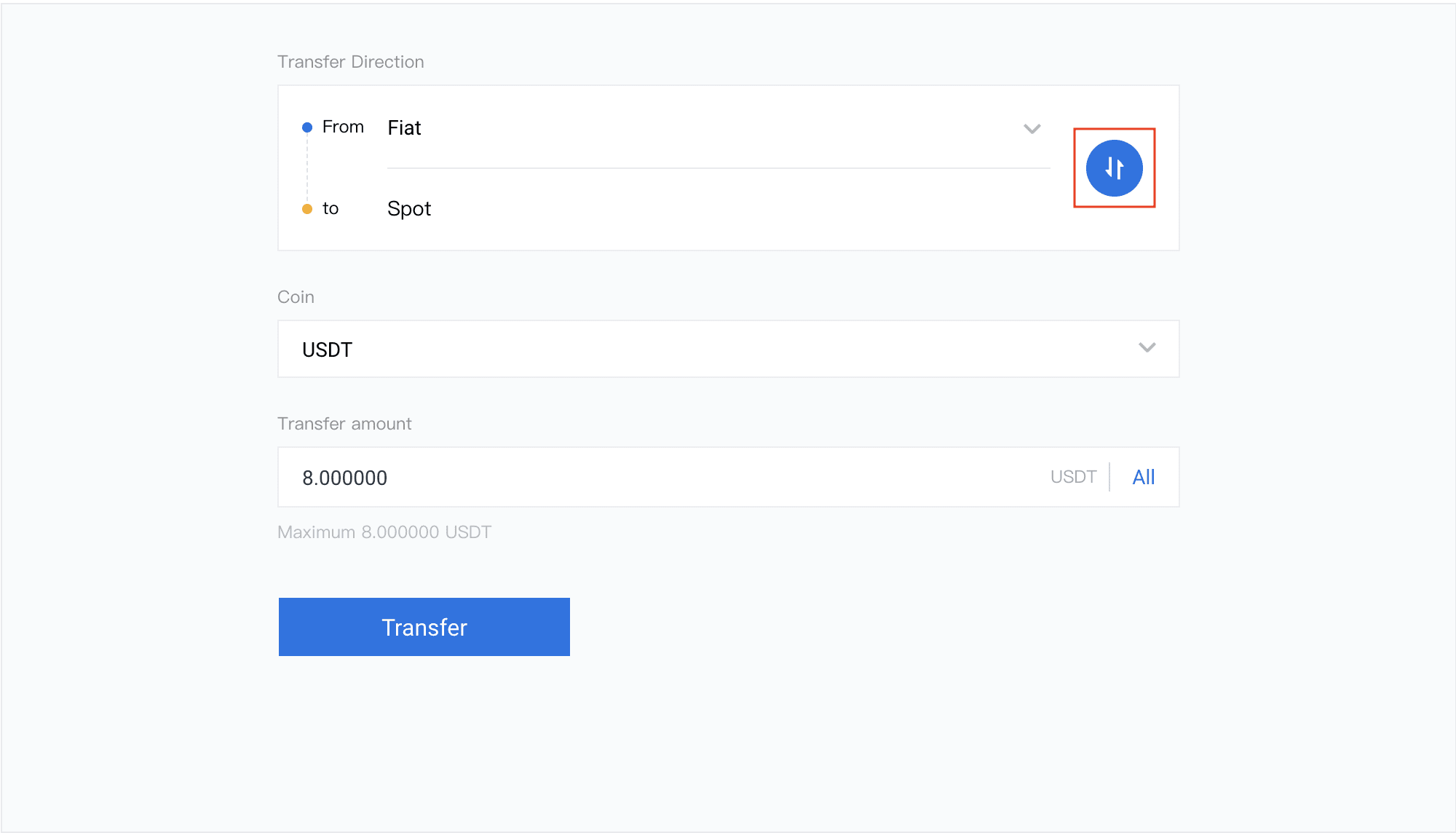Click the Maximum 8.000000 USDT hint text
This screenshot has height=833, width=1456.
(384, 532)
